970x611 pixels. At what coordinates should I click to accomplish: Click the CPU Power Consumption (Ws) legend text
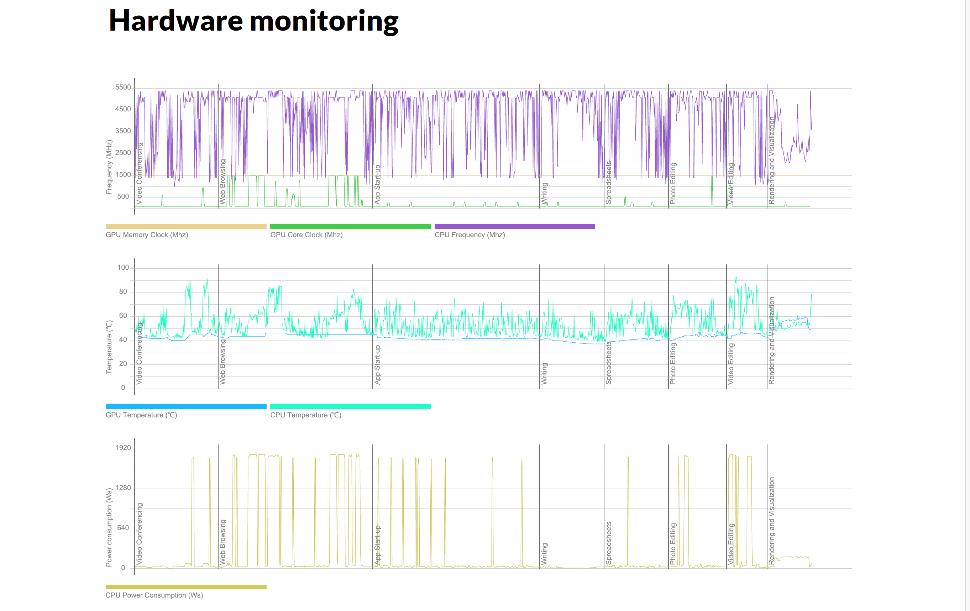[154, 595]
